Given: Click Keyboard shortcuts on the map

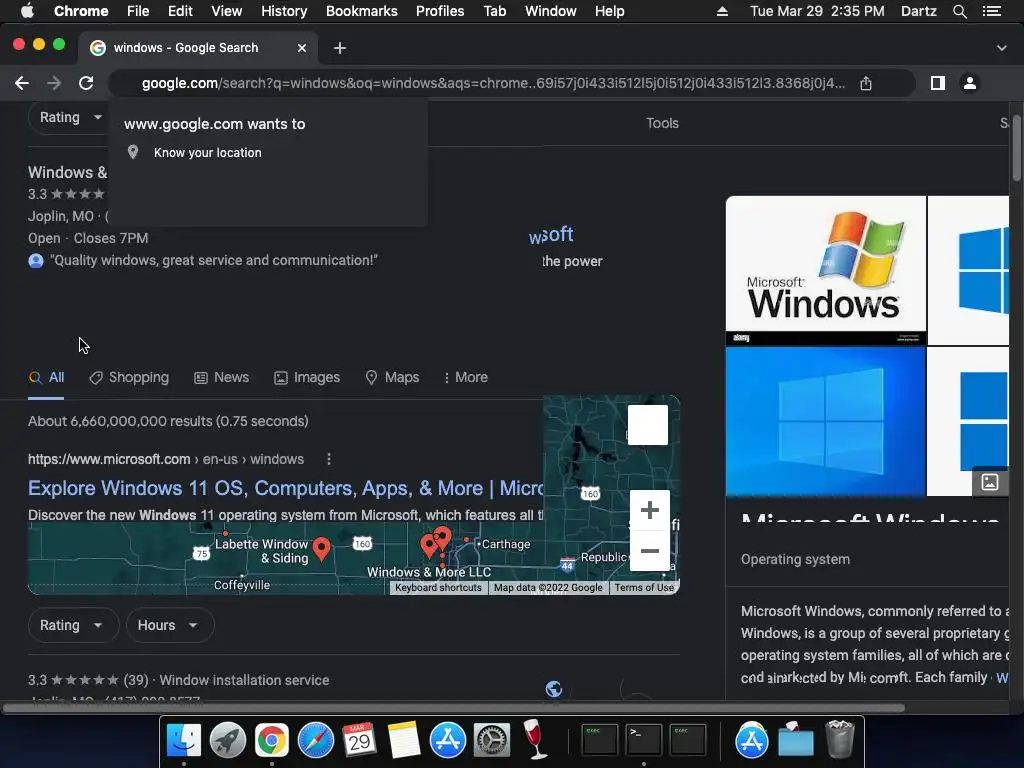Looking at the screenshot, I should [x=438, y=588].
